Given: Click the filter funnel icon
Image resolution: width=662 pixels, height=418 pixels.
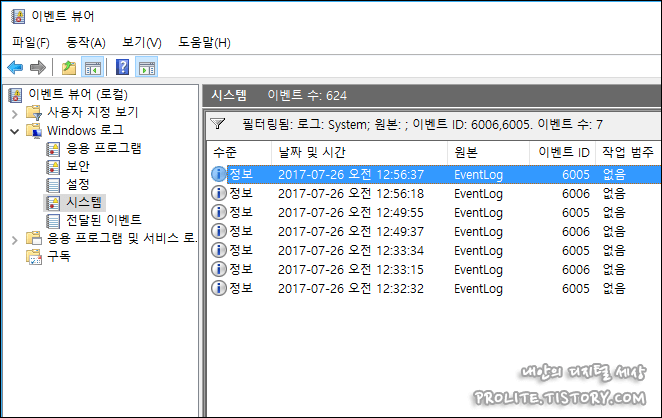Looking at the screenshot, I should (x=218, y=124).
